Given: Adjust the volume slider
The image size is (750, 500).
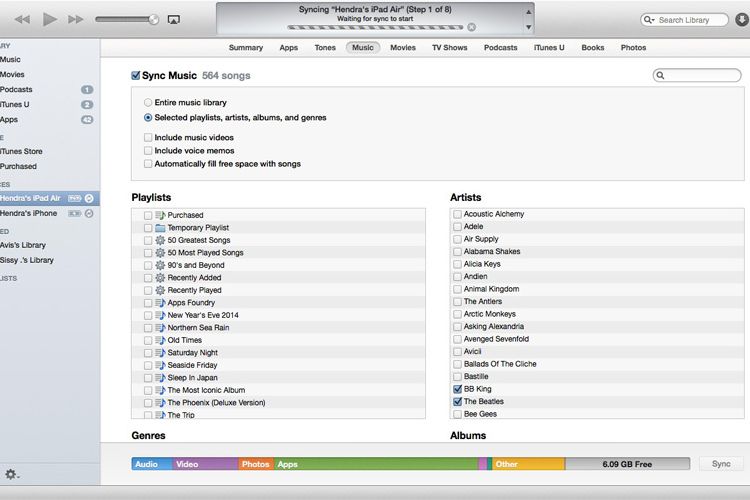Looking at the screenshot, I should pyautogui.click(x=127, y=20).
